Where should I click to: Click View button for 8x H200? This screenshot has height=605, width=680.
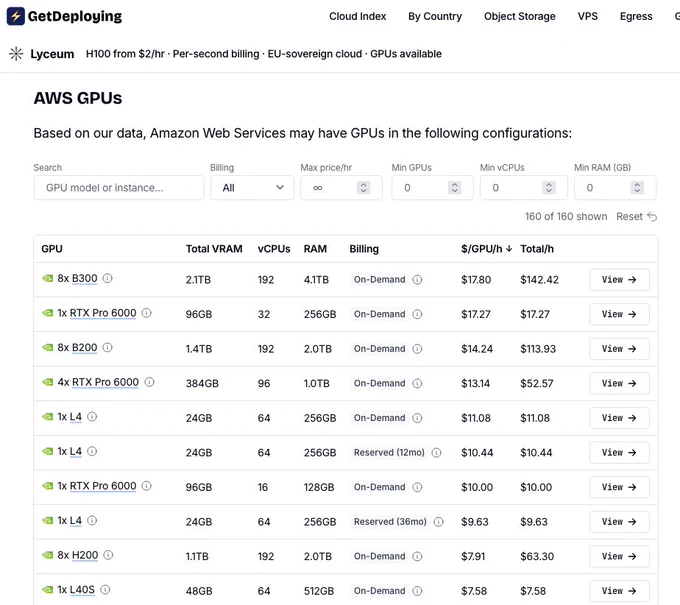[x=619, y=556]
